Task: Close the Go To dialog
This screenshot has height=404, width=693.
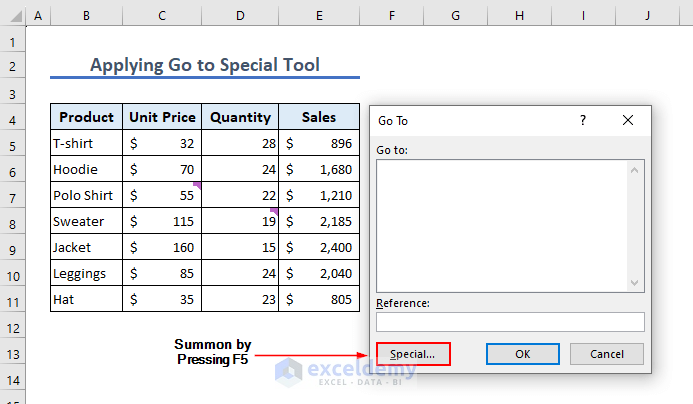Action: (x=628, y=120)
